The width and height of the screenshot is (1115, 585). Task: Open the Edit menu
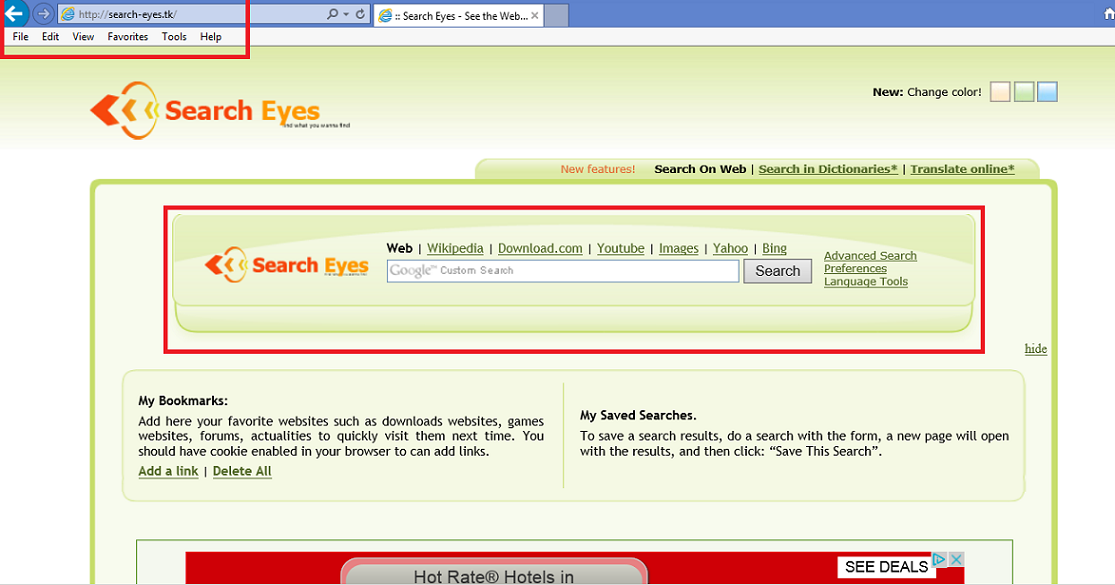[50, 37]
